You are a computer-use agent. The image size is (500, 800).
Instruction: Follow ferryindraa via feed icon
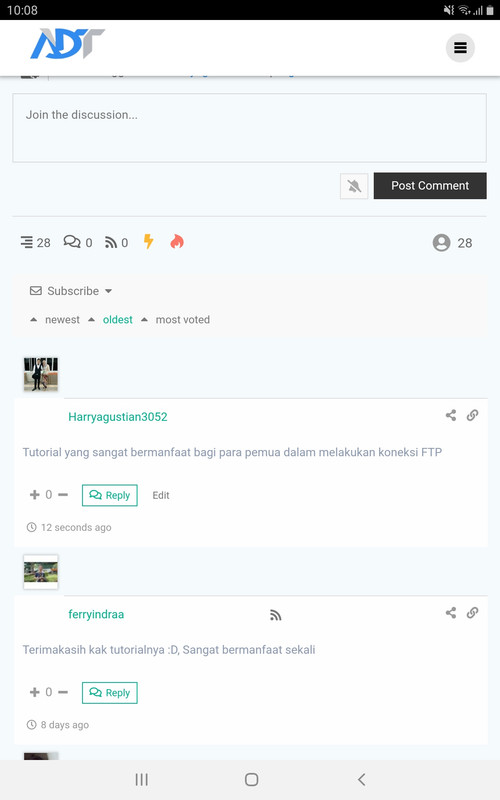click(x=276, y=615)
